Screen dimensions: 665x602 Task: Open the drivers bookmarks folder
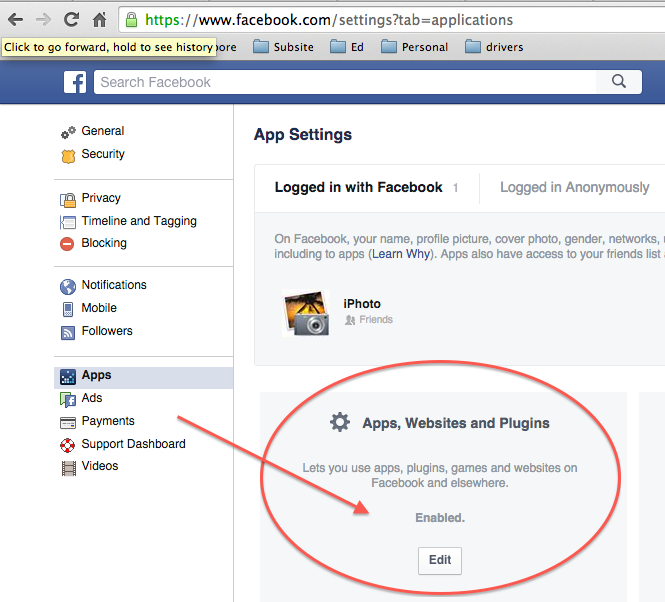click(x=494, y=47)
